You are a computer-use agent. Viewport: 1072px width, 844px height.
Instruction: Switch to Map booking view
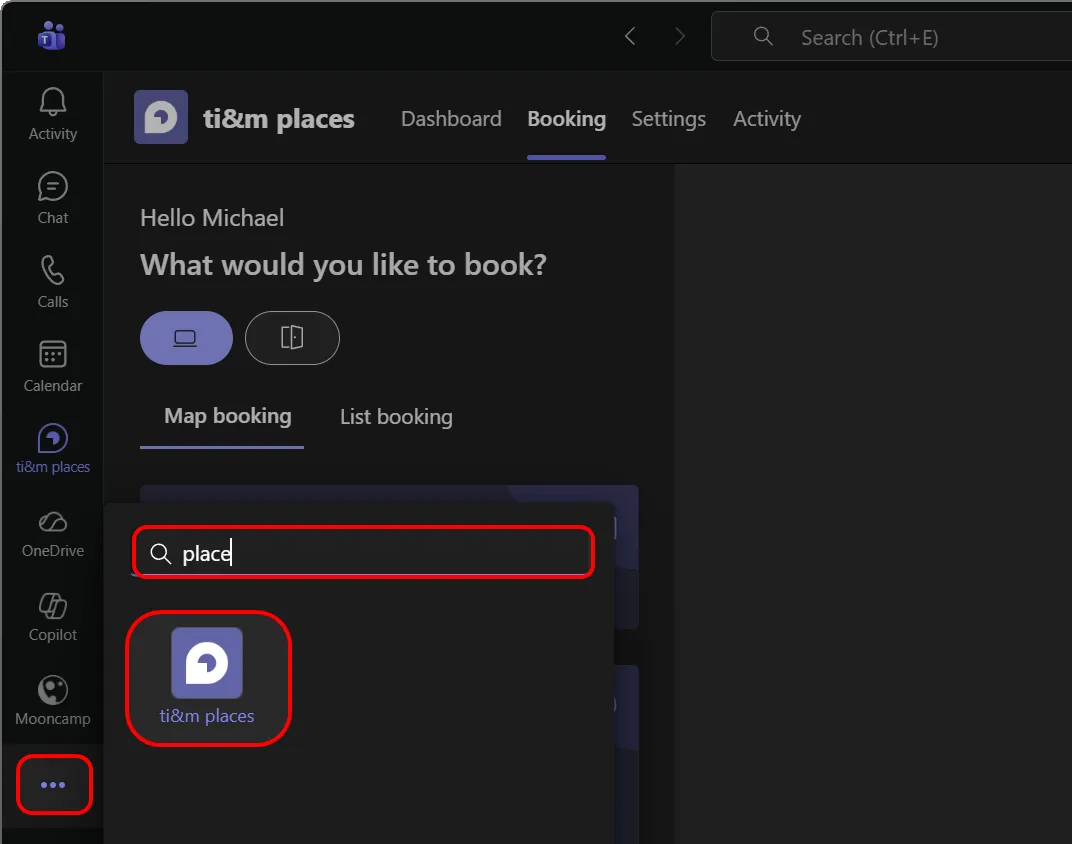(228, 416)
